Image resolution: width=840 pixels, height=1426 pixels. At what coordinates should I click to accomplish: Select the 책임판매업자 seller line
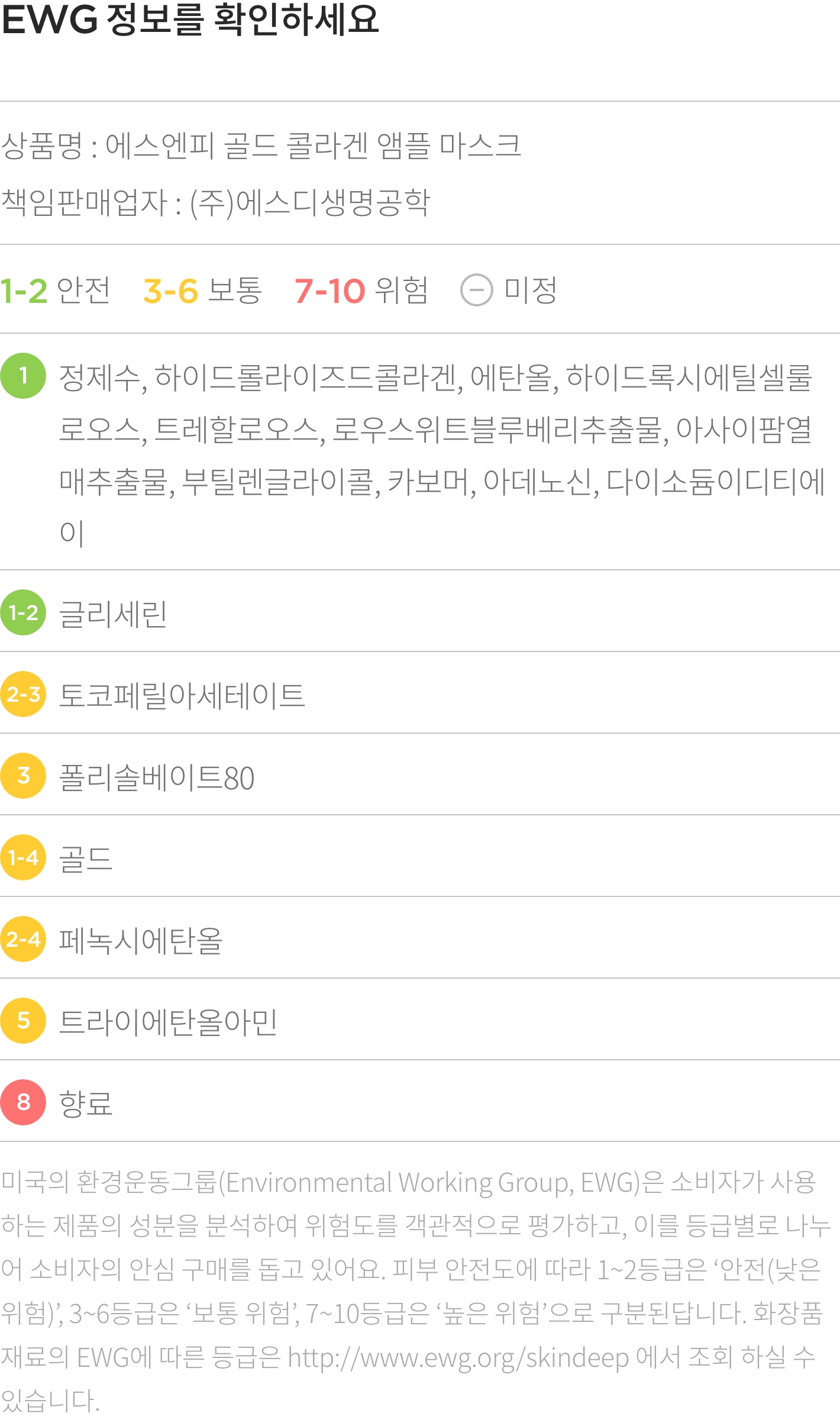coord(215,203)
